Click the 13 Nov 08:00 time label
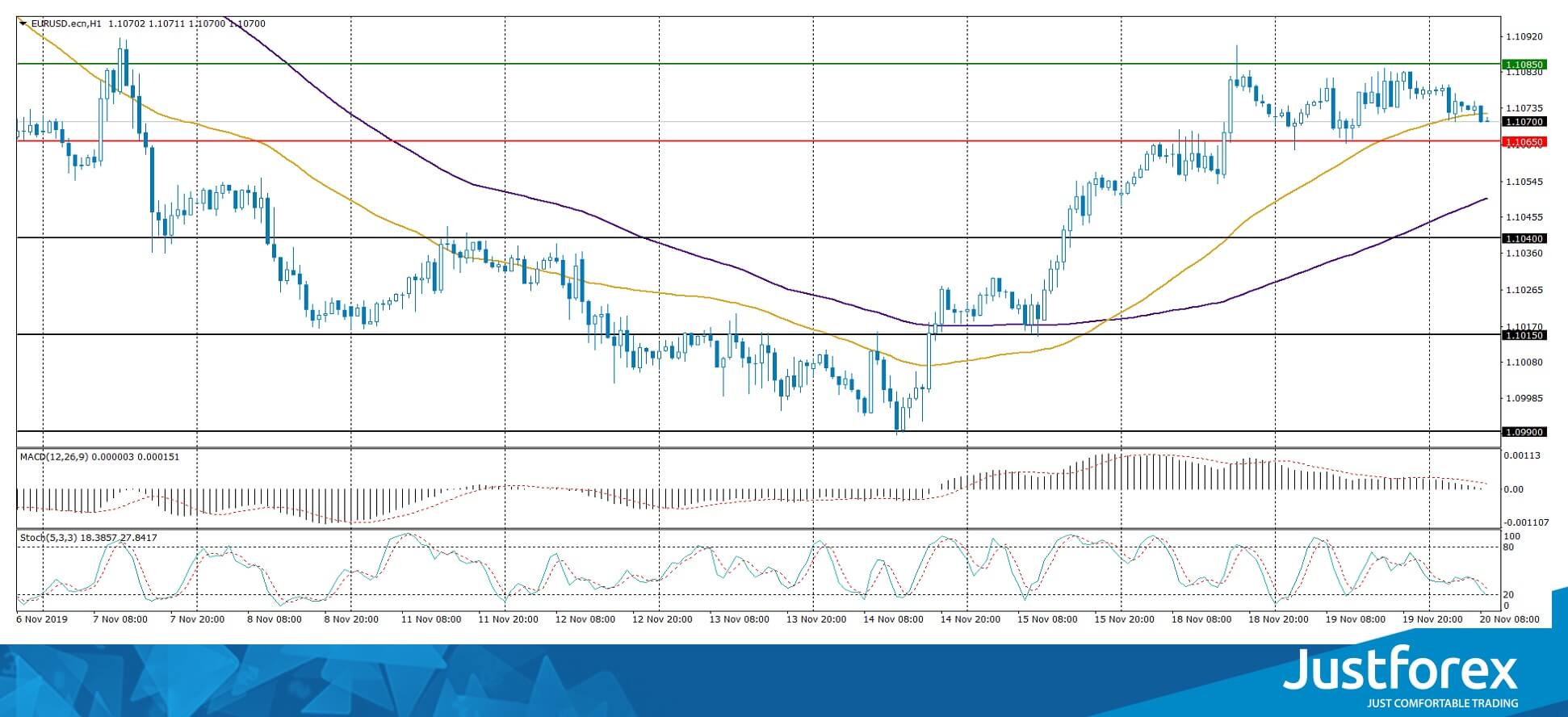The height and width of the screenshot is (717, 1568). [x=740, y=619]
